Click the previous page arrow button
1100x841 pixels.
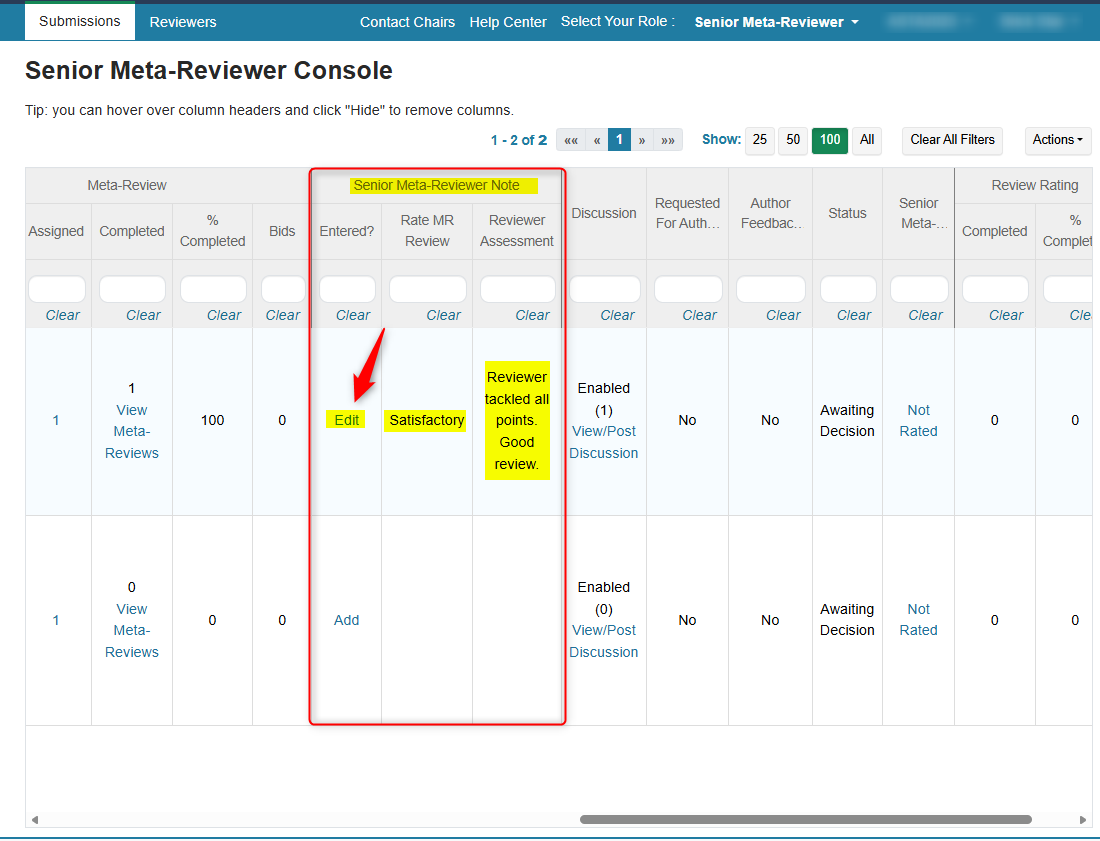pyautogui.click(x=597, y=140)
